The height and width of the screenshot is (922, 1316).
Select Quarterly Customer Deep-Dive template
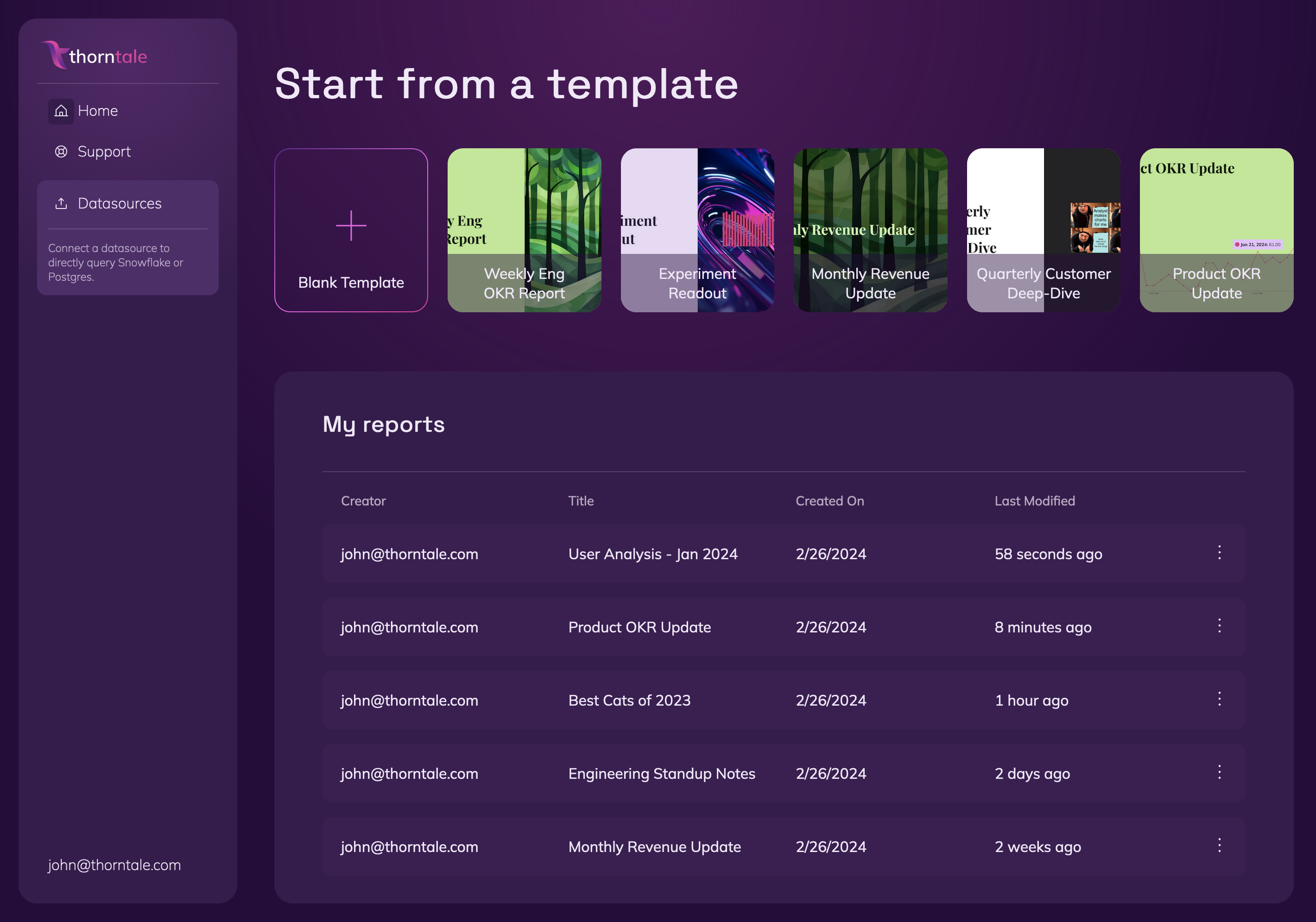1043,230
